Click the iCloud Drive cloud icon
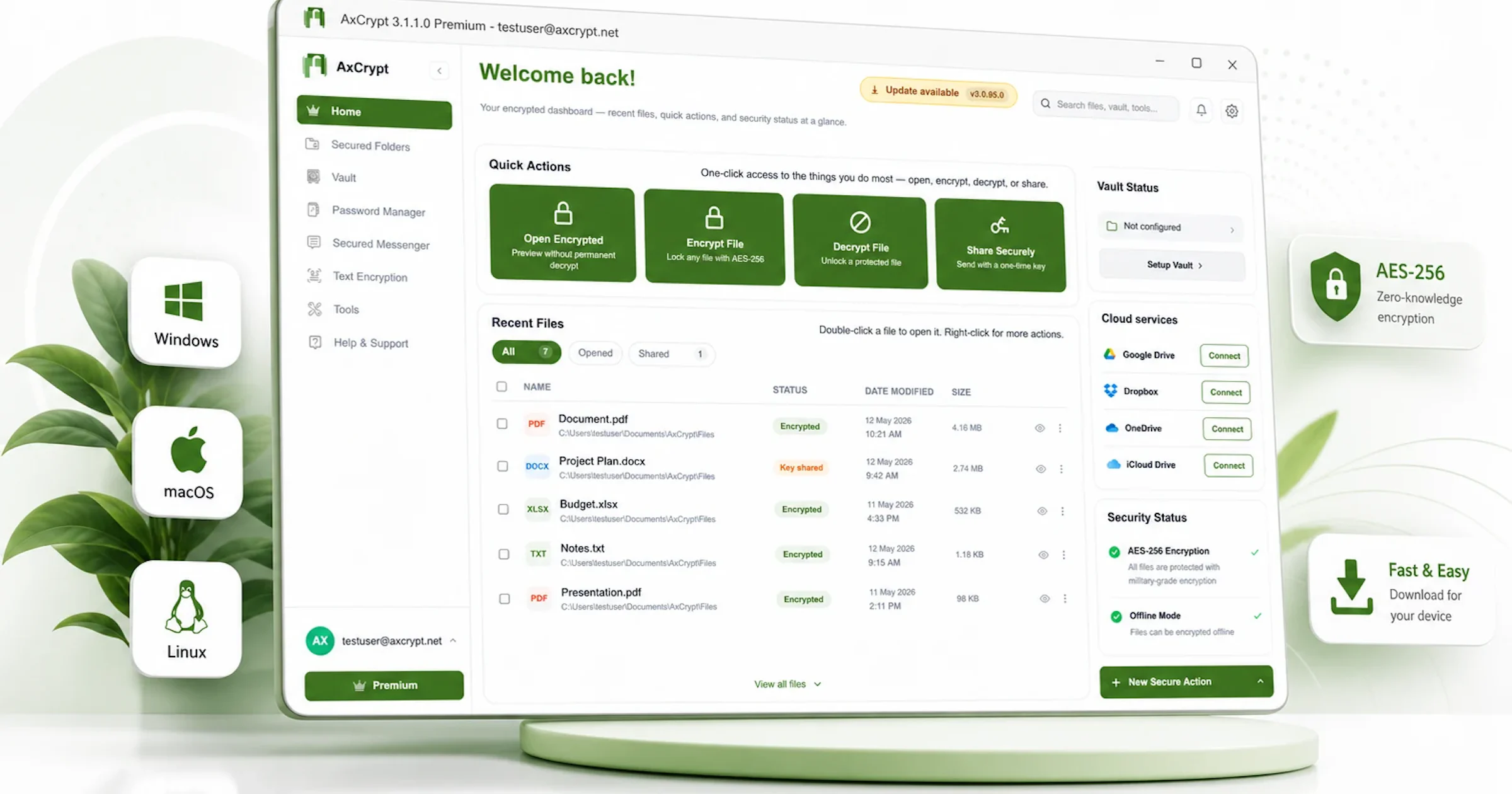 (1114, 464)
